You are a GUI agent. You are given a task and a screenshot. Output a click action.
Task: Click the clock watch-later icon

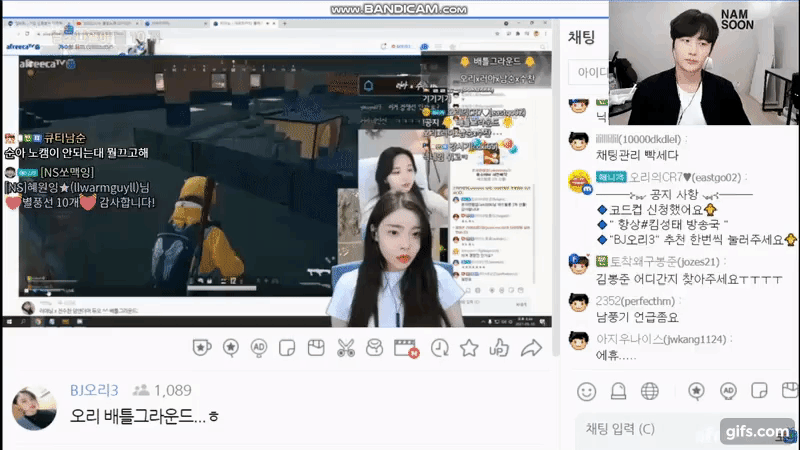pyautogui.click(x=439, y=348)
